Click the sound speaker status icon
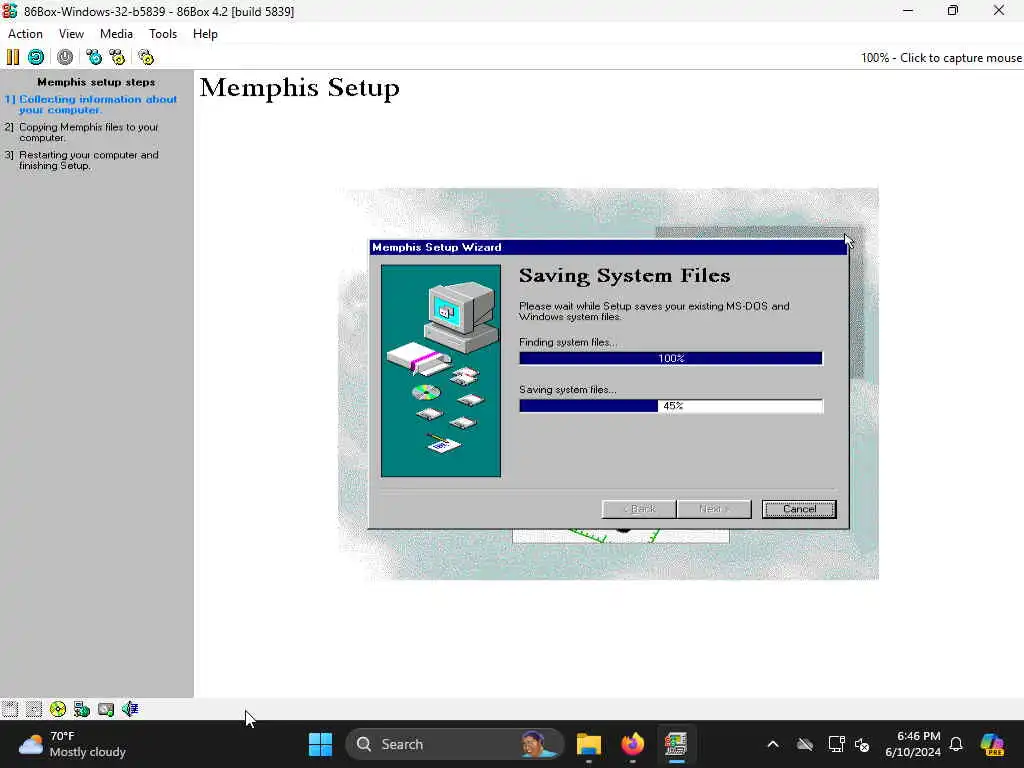Viewport: 1024px width, 768px height. 130,709
